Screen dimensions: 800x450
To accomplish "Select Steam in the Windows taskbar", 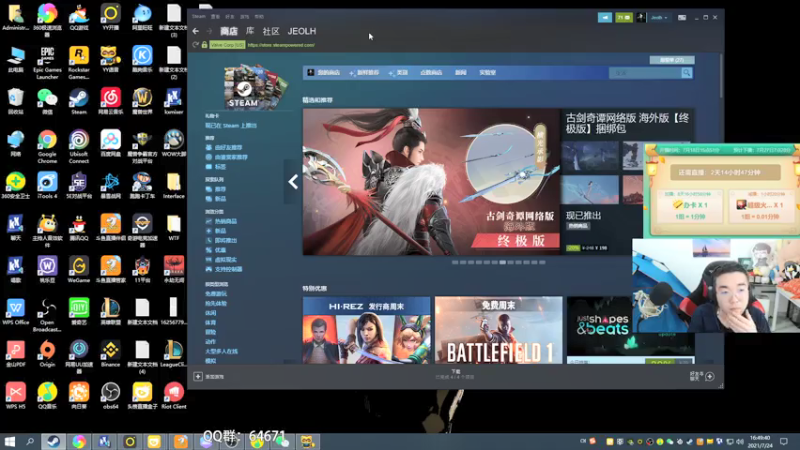I will pos(53,441).
